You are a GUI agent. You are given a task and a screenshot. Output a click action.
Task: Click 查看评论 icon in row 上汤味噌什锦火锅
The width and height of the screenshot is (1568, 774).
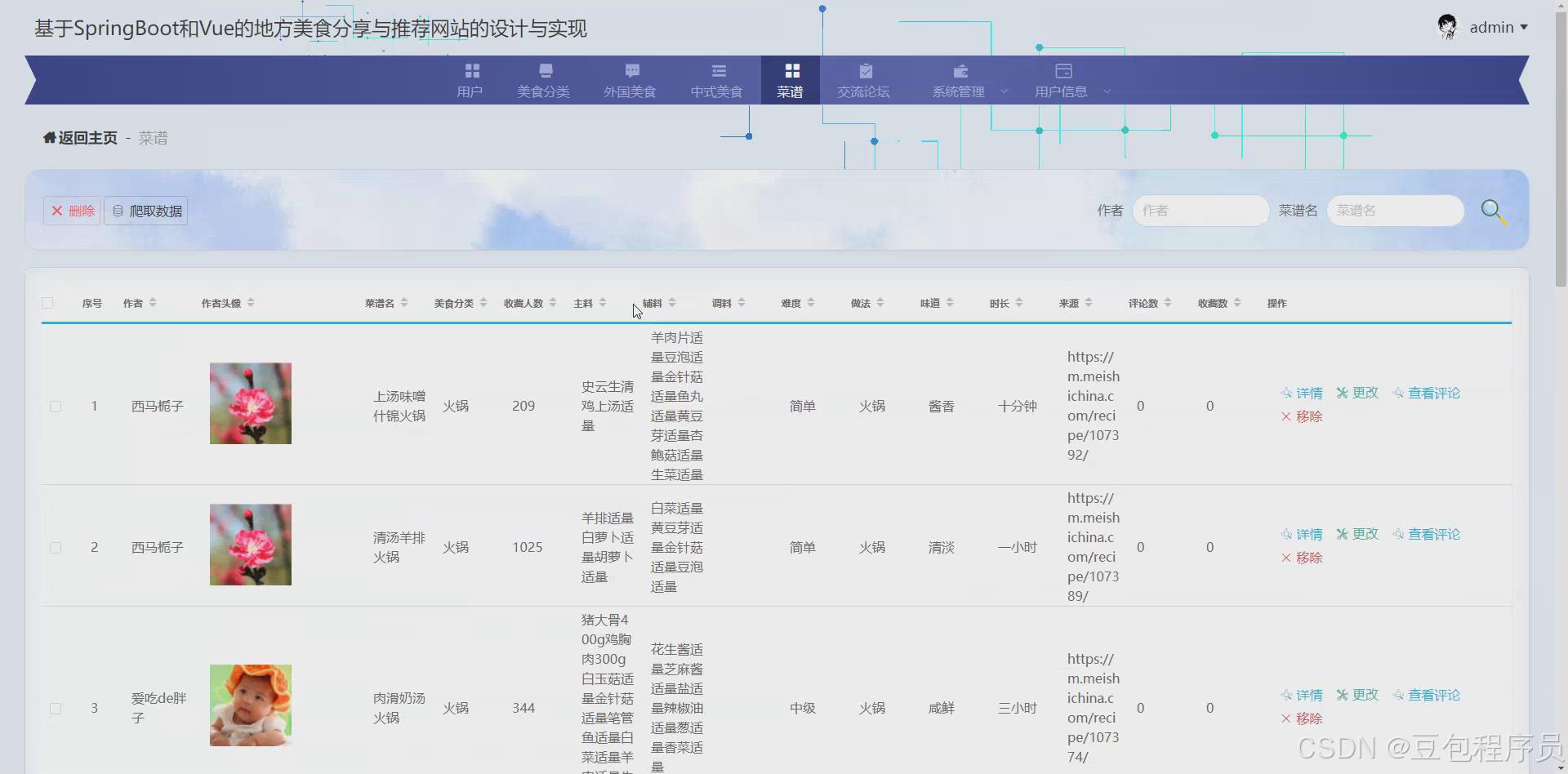1398,394
